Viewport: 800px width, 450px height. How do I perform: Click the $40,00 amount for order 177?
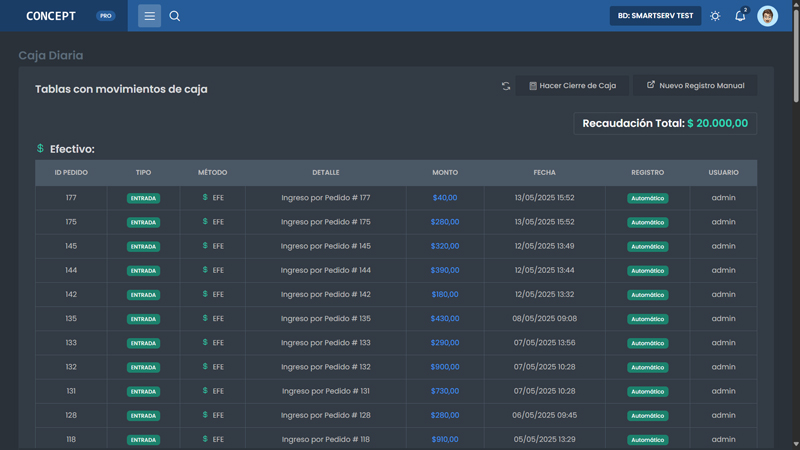click(x=445, y=198)
